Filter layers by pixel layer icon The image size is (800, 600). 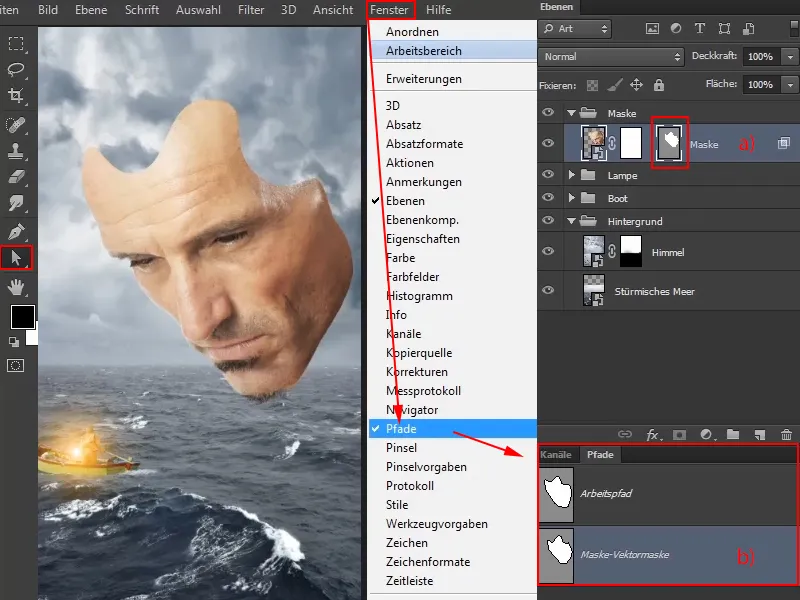652,29
